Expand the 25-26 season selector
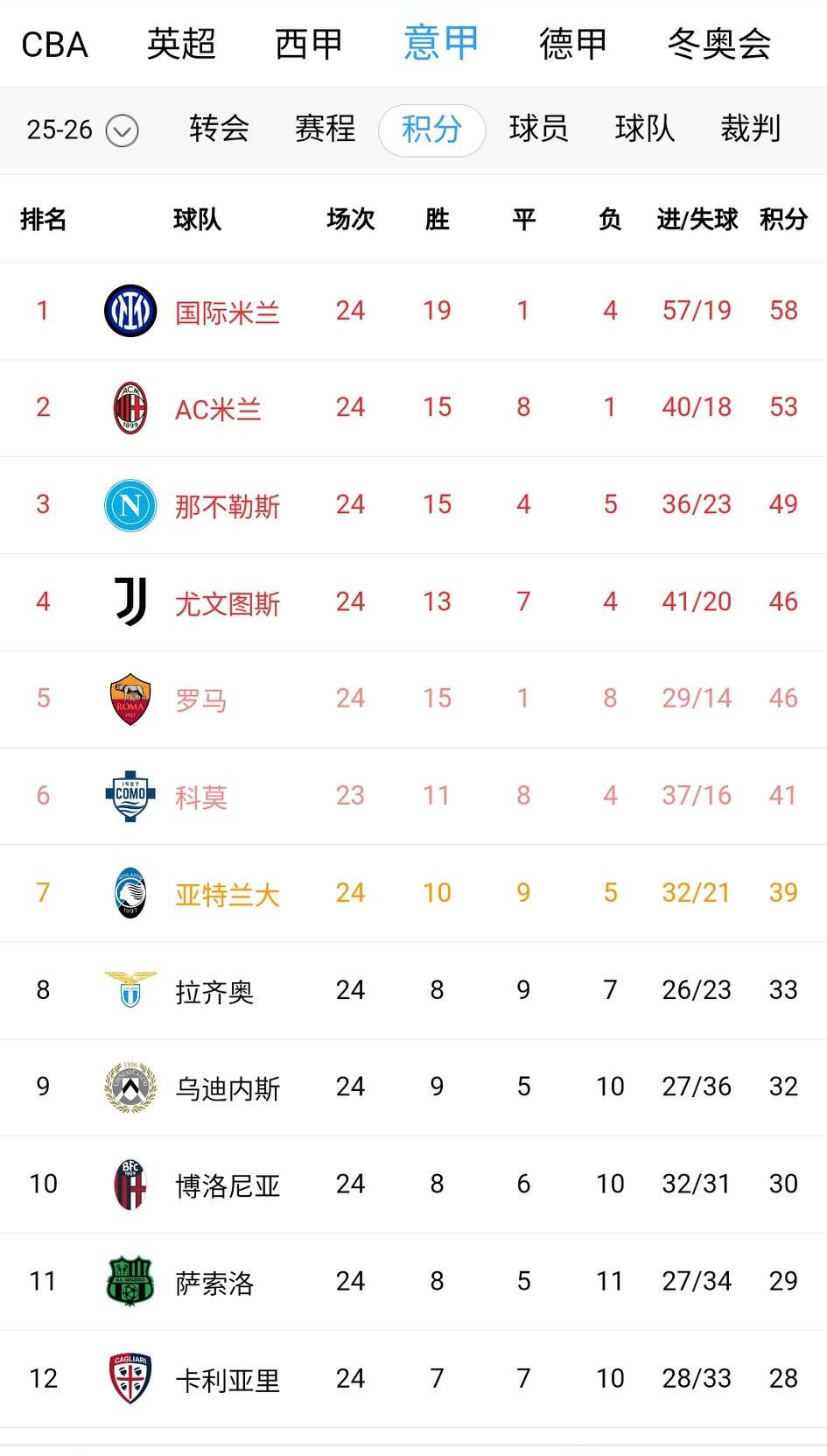This screenshot has width=827, height=1456. tap(79, 130)
